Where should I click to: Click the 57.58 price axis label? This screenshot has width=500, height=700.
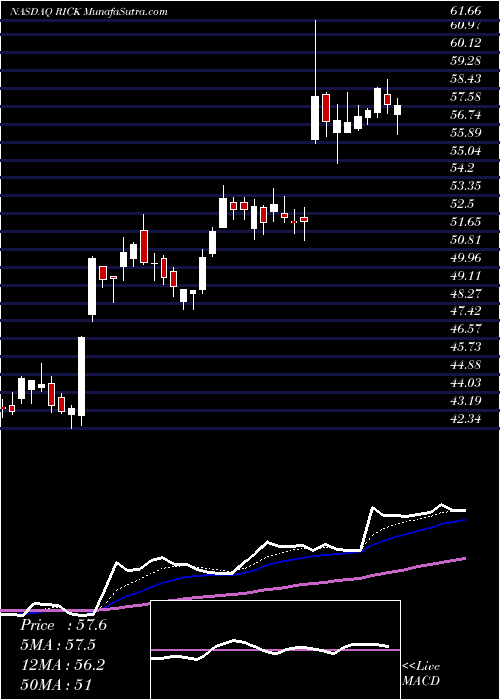pyautogui.click(x=466, y=97)
